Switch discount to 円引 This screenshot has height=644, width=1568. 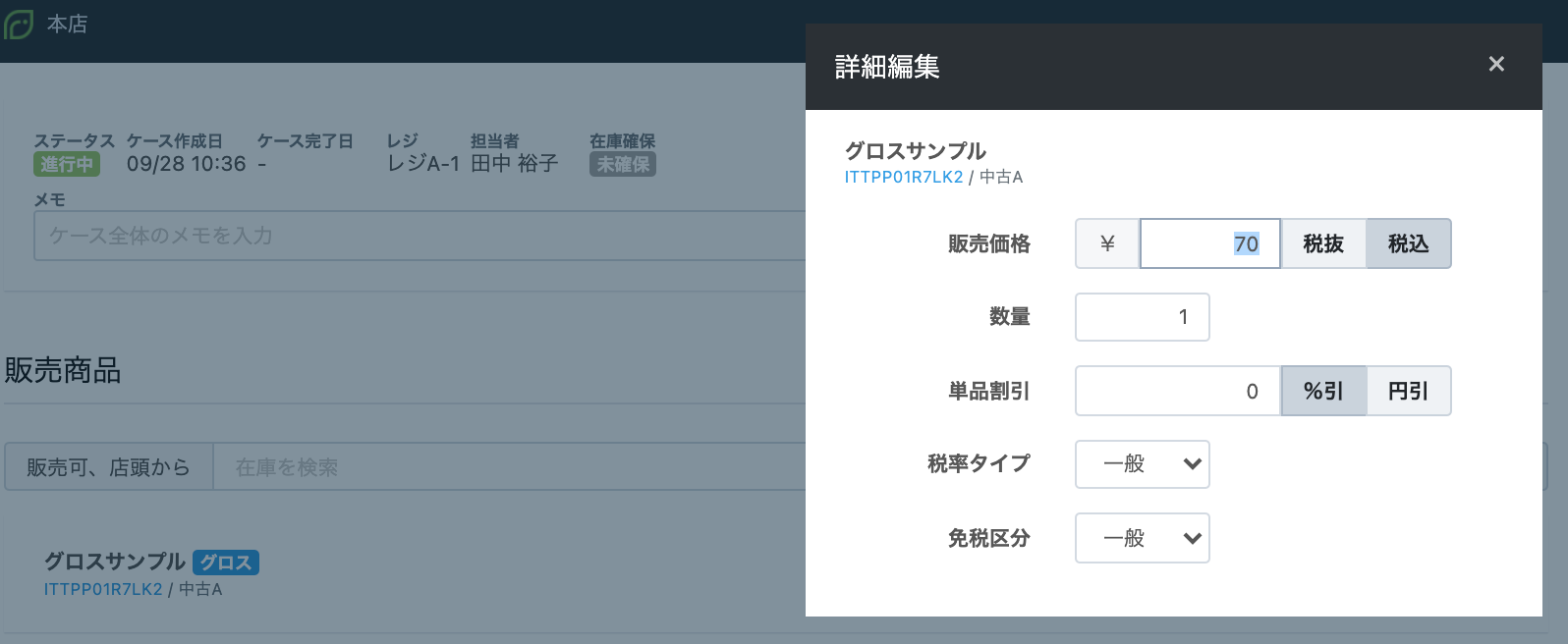click(1408, 391)
